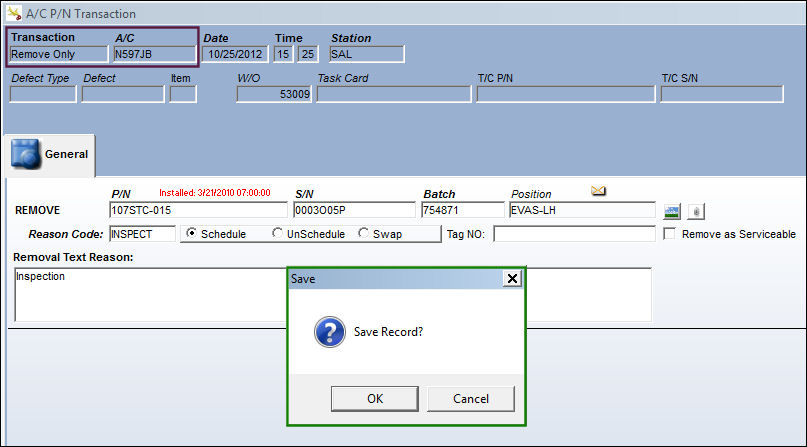The width and height of the screenshot is (807, 447).
Task: Enable Remove as Serviceable checkbox
Action: pos(669,234)
